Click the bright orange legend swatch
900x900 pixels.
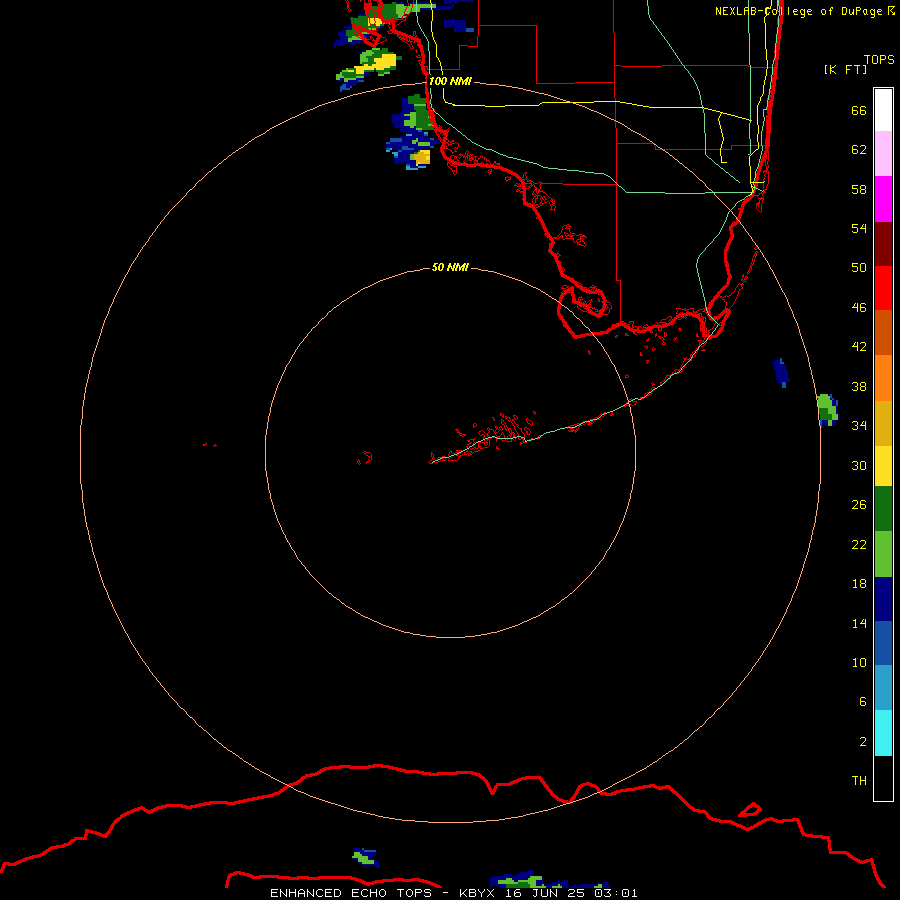(x=883, y=378)
